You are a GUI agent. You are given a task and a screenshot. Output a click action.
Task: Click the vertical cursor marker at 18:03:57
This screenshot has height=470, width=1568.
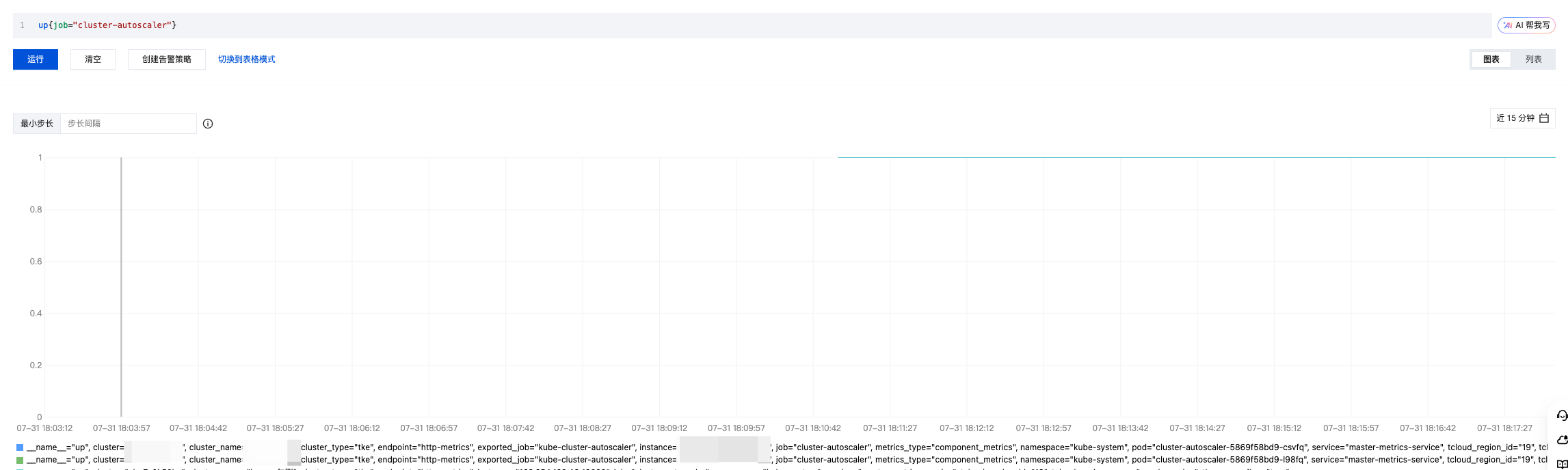(x=121, y=287)
